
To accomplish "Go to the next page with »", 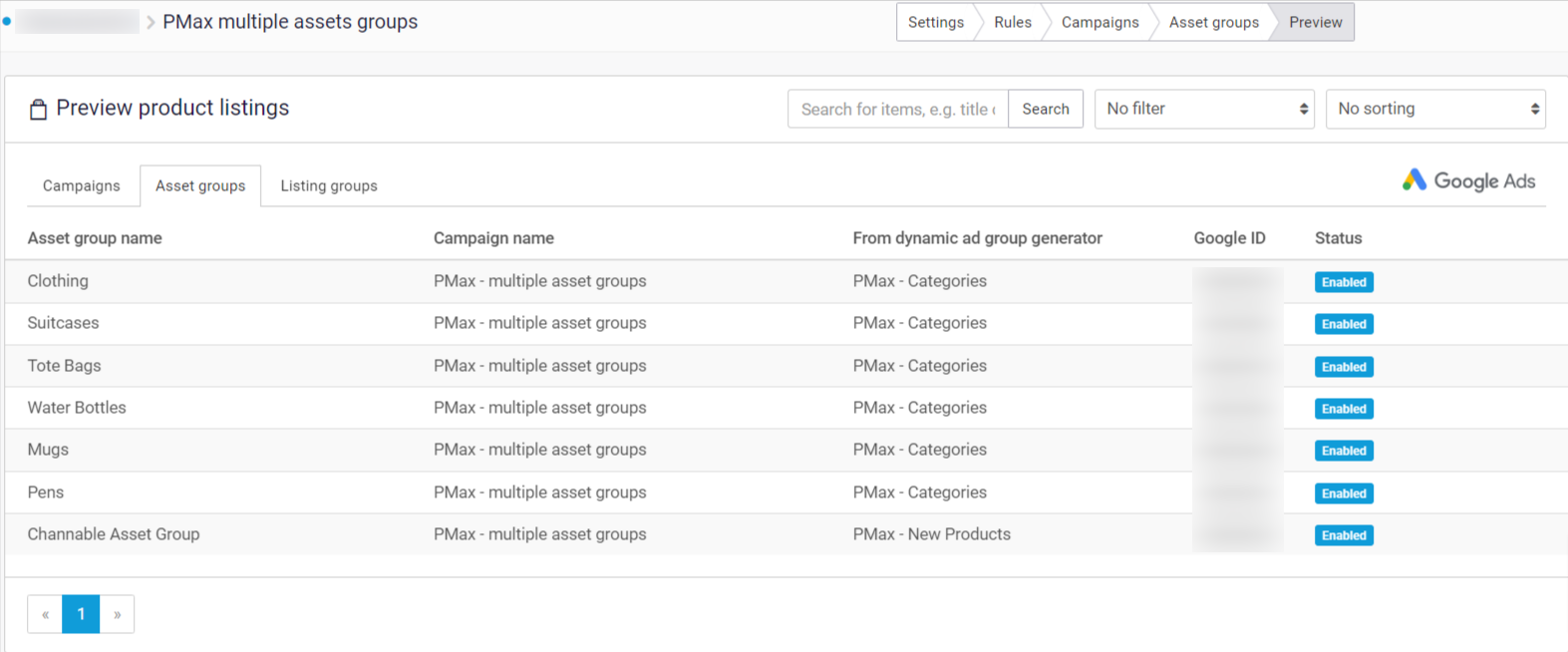I will pos(117,614).
